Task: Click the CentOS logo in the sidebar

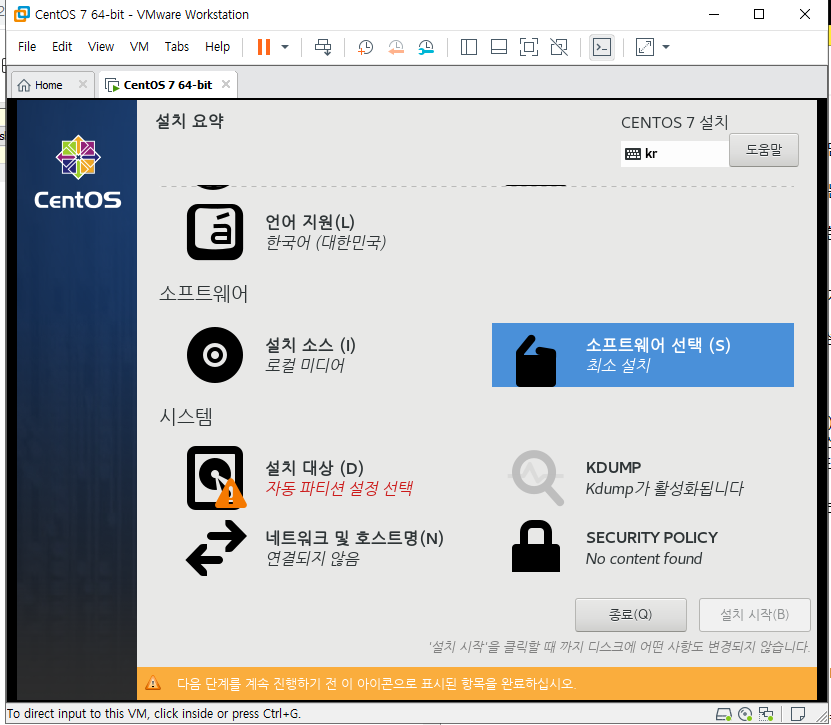Action: pos(78,172)
